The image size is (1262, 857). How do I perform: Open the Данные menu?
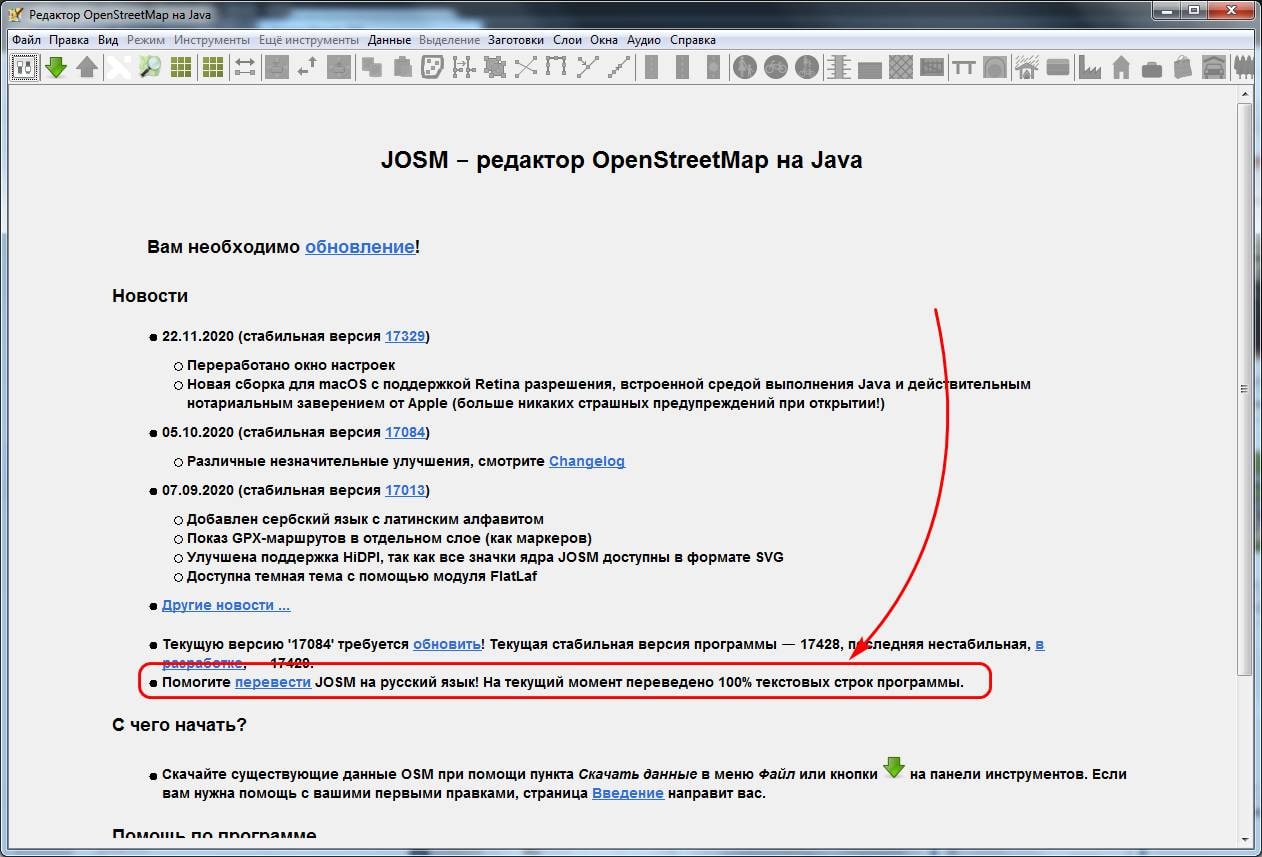coord(389,40)
